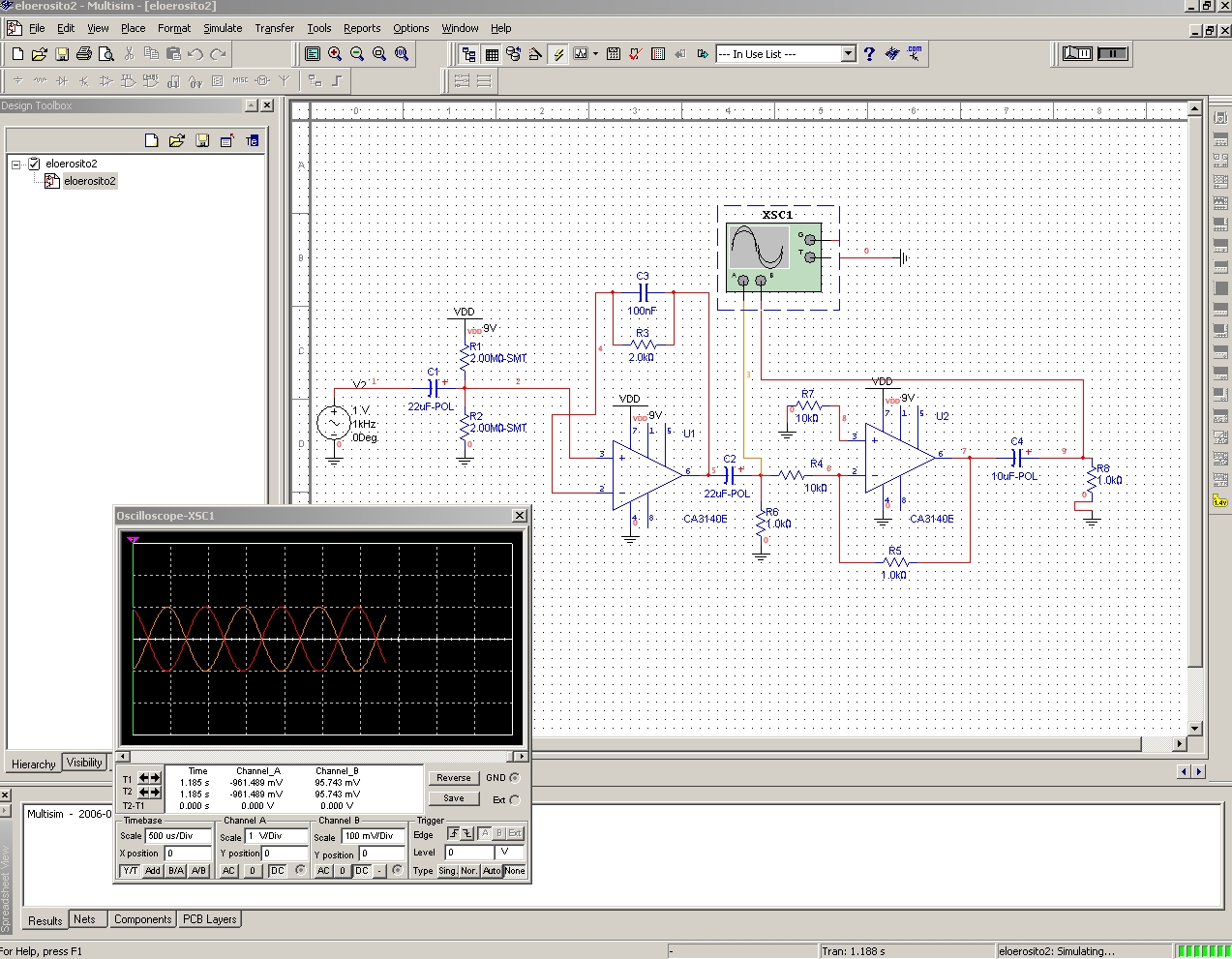
Task: Click the oscilloscope Save button
Action: point(453,798)
